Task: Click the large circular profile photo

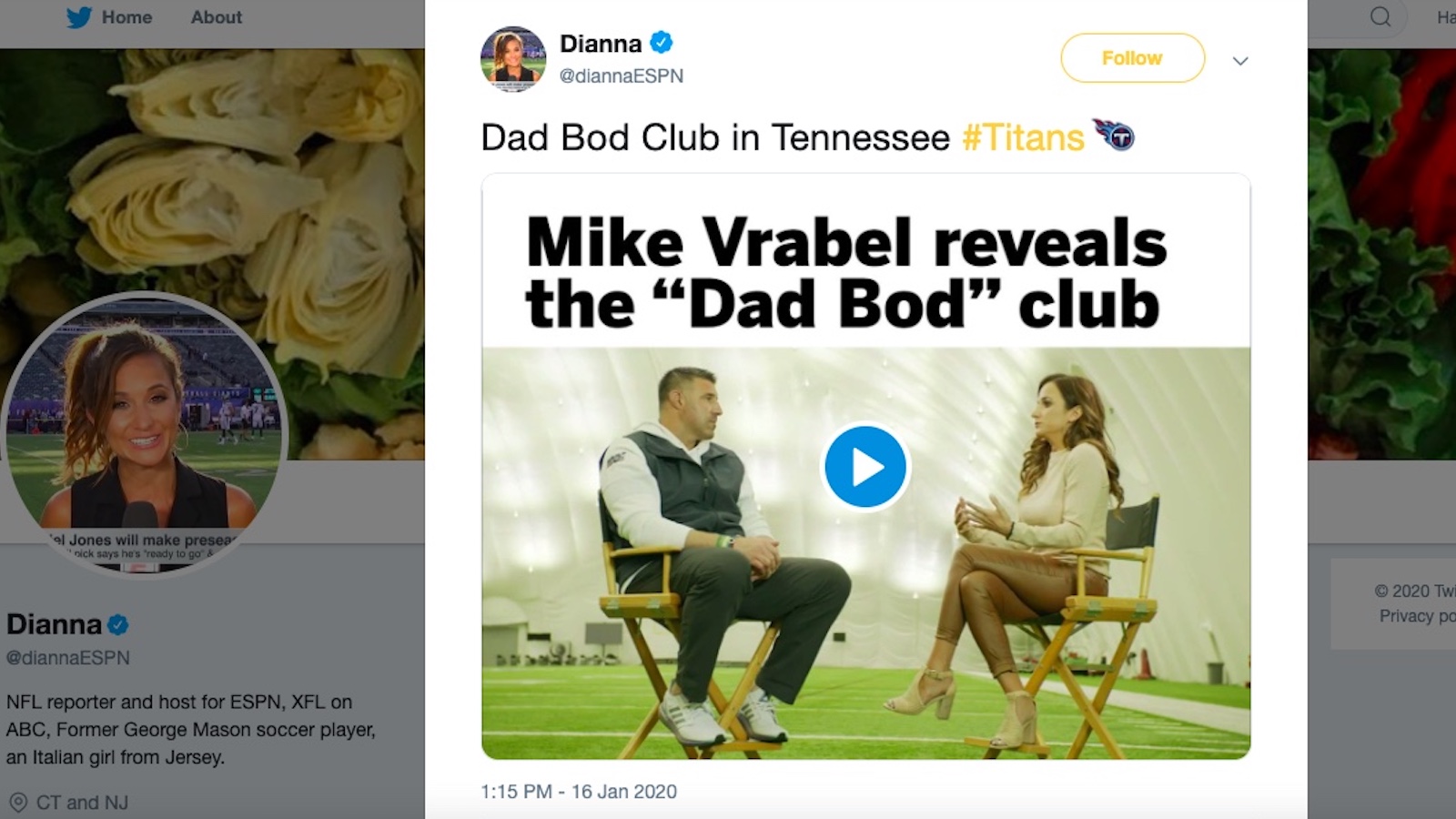Action: [x=146, y=435]
